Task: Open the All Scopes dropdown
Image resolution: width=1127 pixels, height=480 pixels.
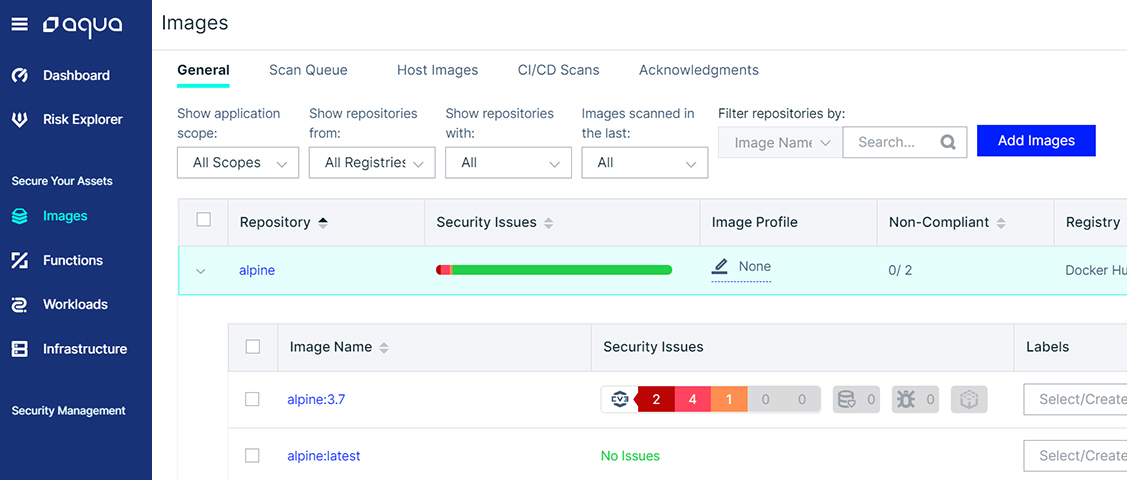Action: [238, 163]
